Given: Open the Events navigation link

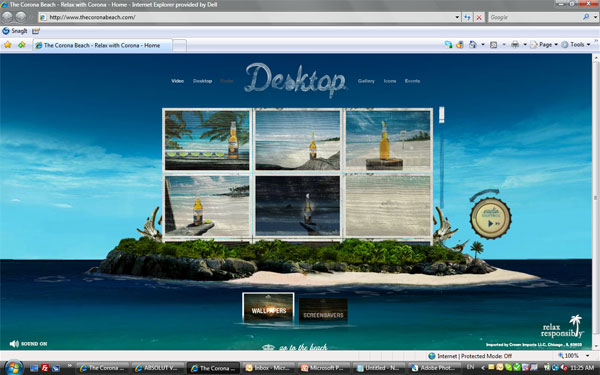Looking at the screenshot, I should (412, 81).
